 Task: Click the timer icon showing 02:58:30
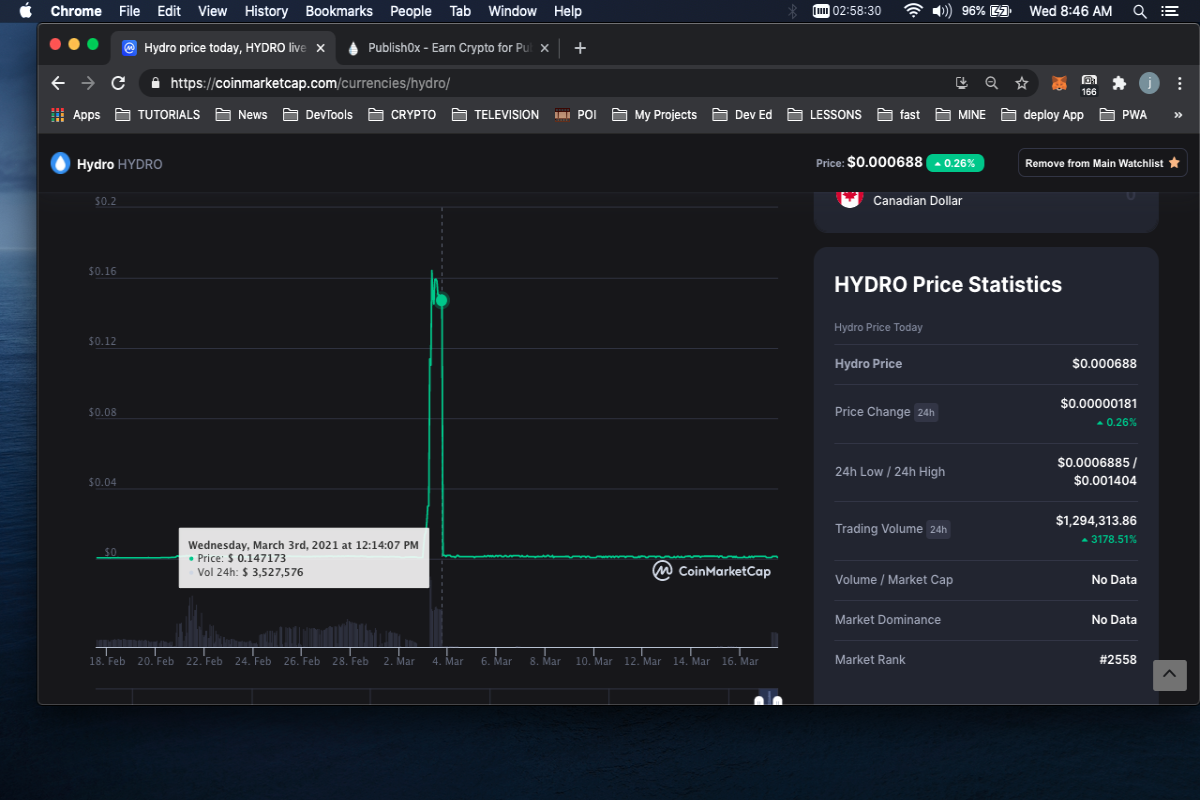click(x=846, y=11)
